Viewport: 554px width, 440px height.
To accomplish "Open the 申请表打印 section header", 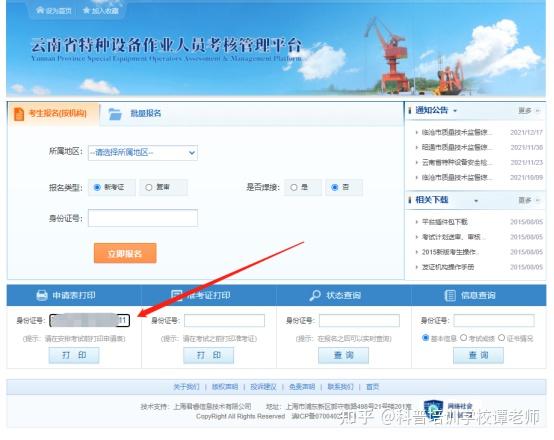I will coord(73,295).
